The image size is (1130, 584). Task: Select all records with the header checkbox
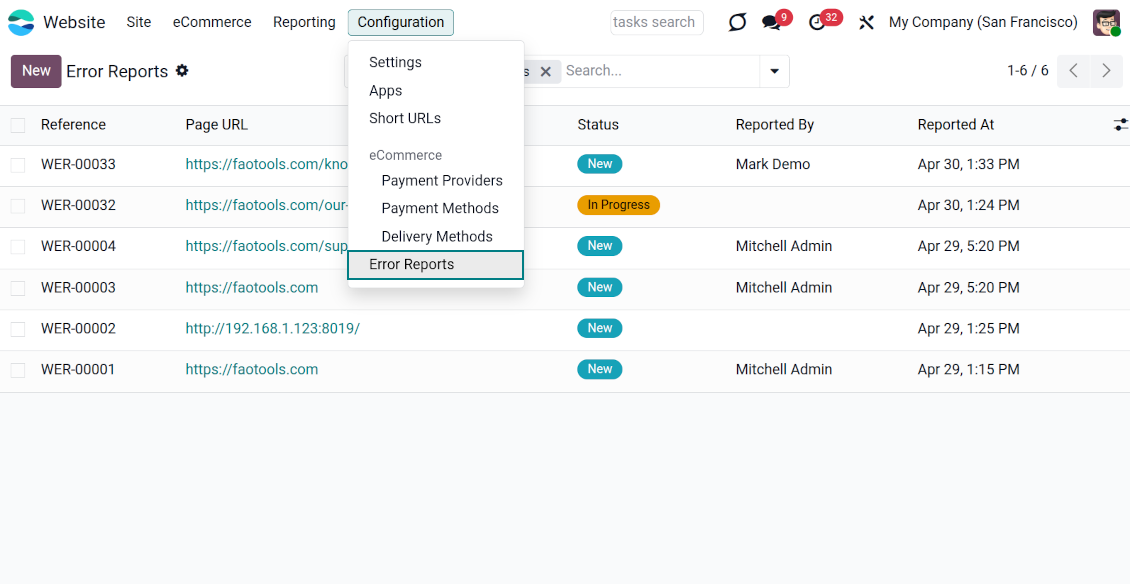point(16,124)
